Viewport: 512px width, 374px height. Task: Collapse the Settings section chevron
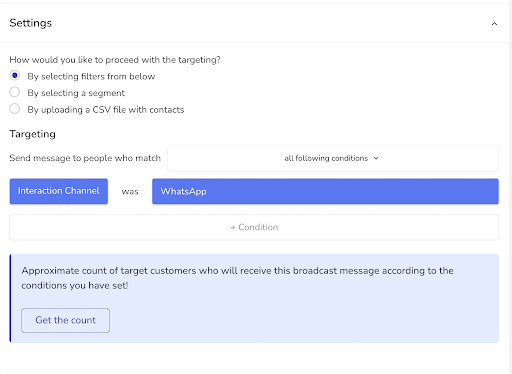coord(494,24)
